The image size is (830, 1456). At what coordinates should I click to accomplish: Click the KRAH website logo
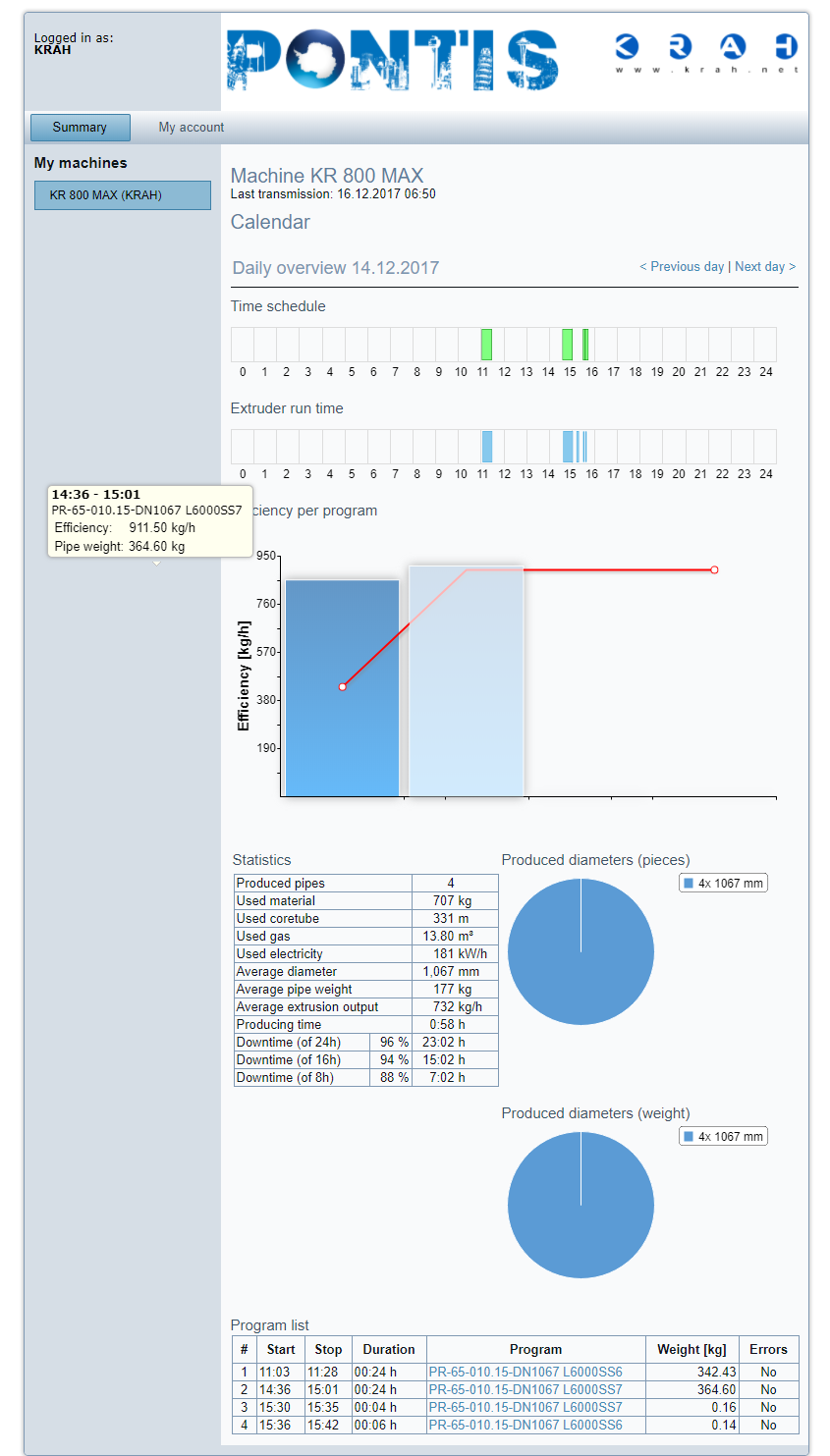tap(706, 53)
